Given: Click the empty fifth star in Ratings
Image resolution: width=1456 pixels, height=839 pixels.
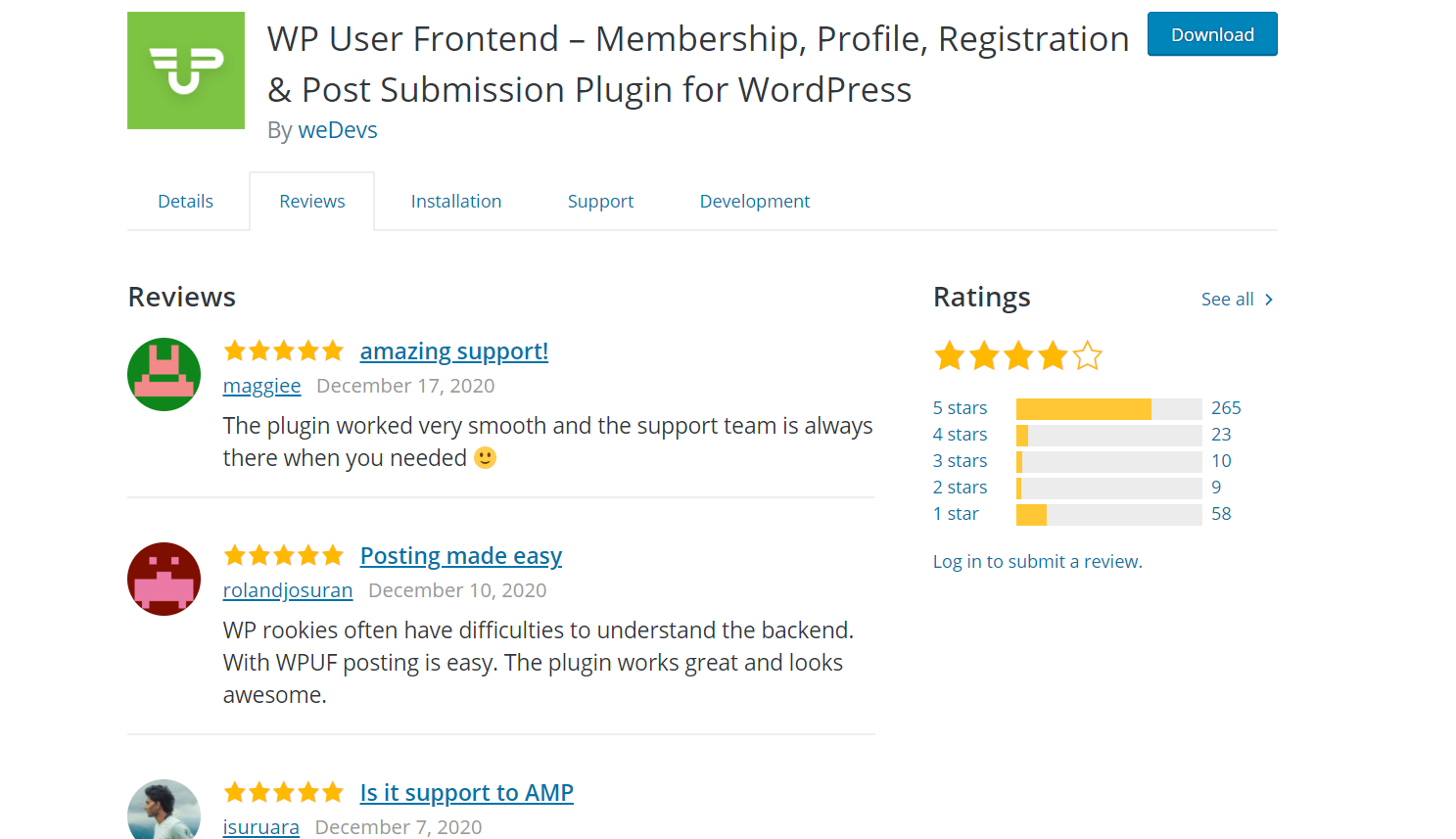Looking at the screenshot, I should [x=1087, y=356].
